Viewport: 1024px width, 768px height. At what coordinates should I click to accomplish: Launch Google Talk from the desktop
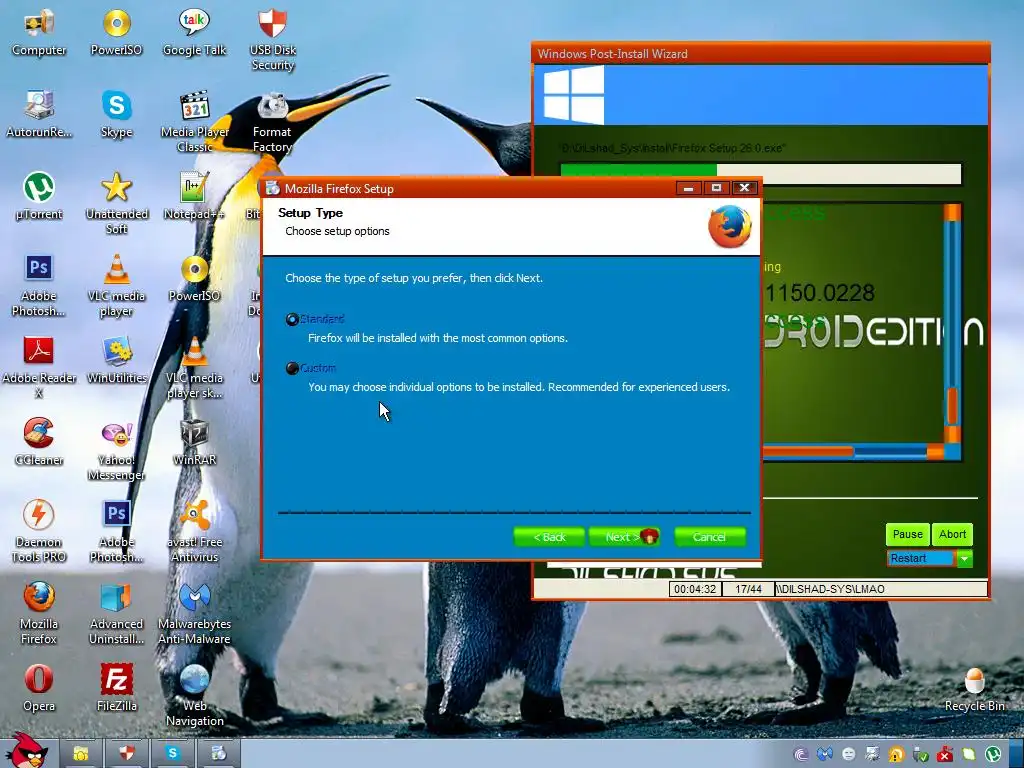coord(194,33)
